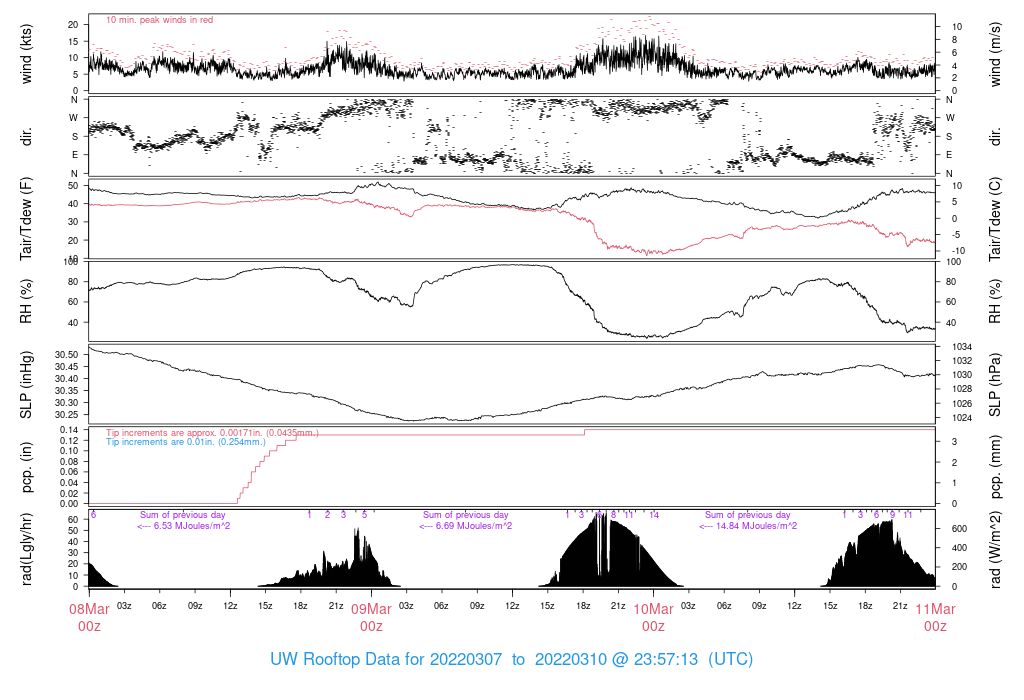Click the '12z' time tick after 08Mar
The image size is (1024, 700).
click(231, 606)
